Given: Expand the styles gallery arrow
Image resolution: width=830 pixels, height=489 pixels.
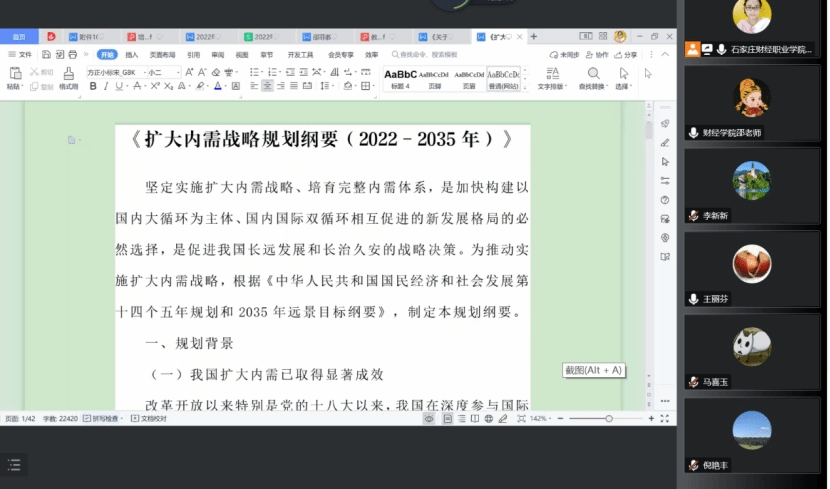Looking at the screenshot, I should pyautogui.click(x=525, y=87).
